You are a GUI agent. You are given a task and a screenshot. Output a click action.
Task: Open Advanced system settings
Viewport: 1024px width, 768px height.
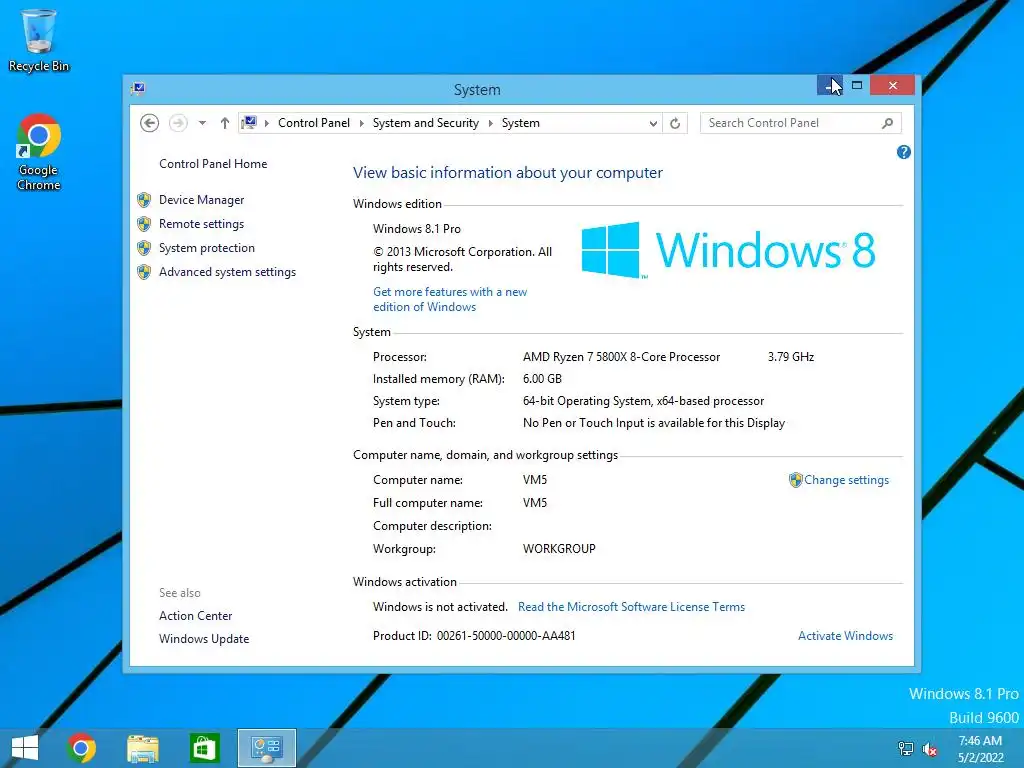227,272
